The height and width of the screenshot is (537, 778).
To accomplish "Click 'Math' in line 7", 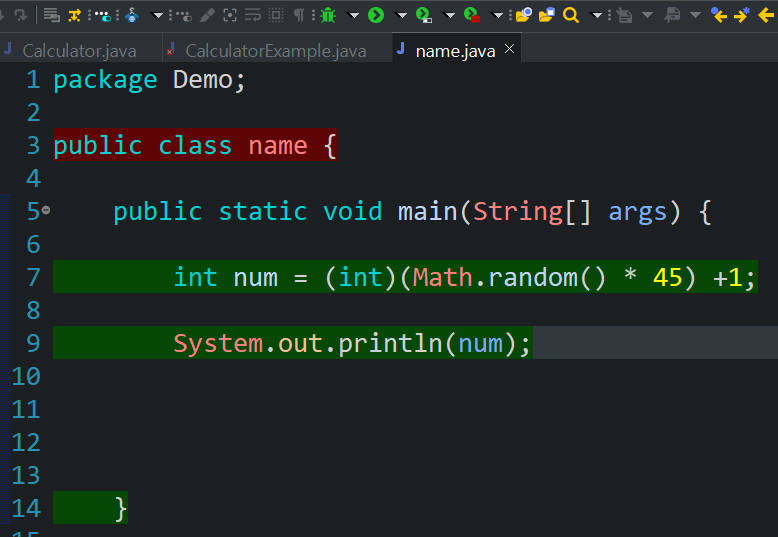I will click(x=443, y=277).
